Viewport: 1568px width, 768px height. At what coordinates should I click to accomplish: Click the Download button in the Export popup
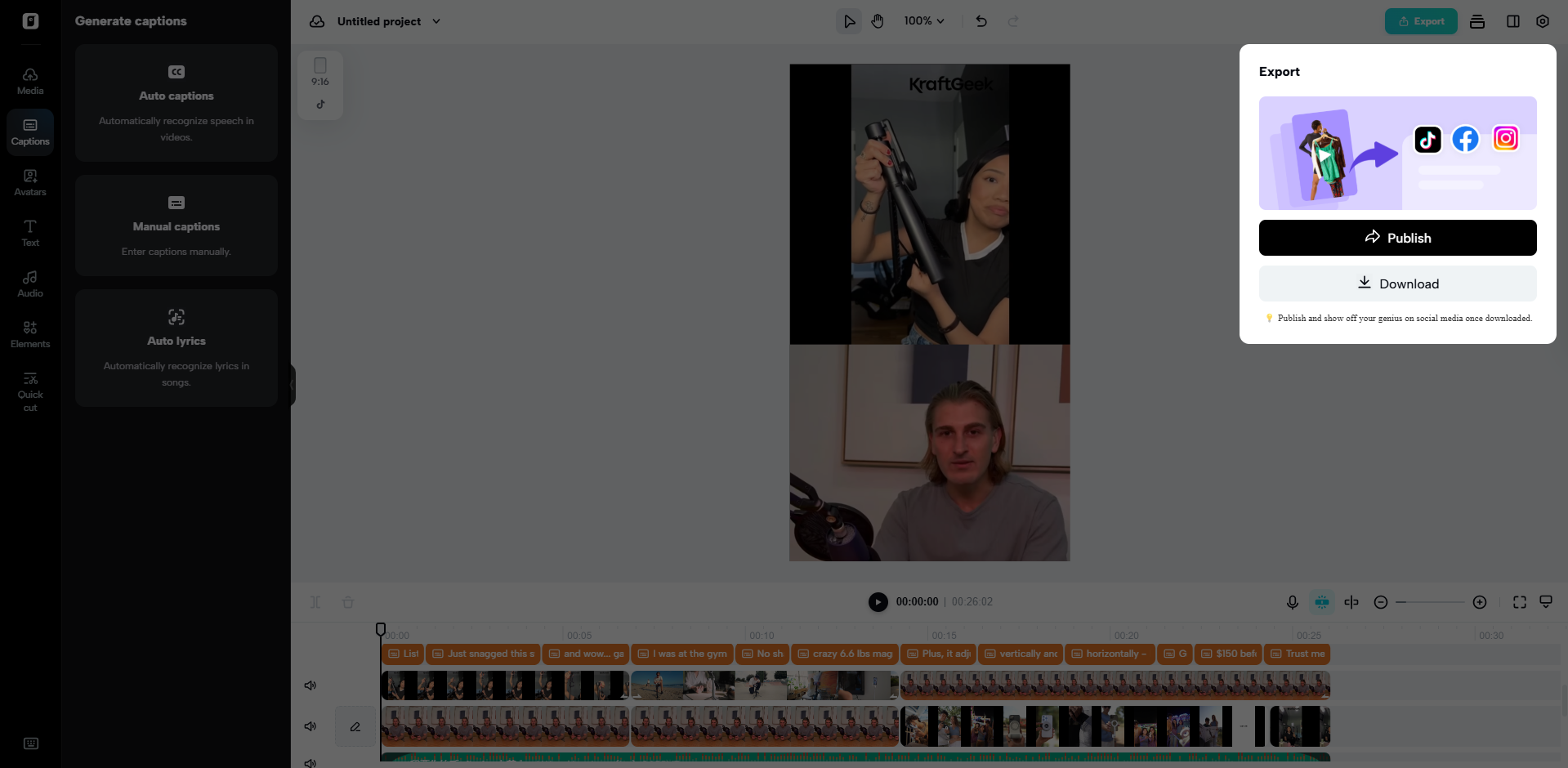point(1397,284)
